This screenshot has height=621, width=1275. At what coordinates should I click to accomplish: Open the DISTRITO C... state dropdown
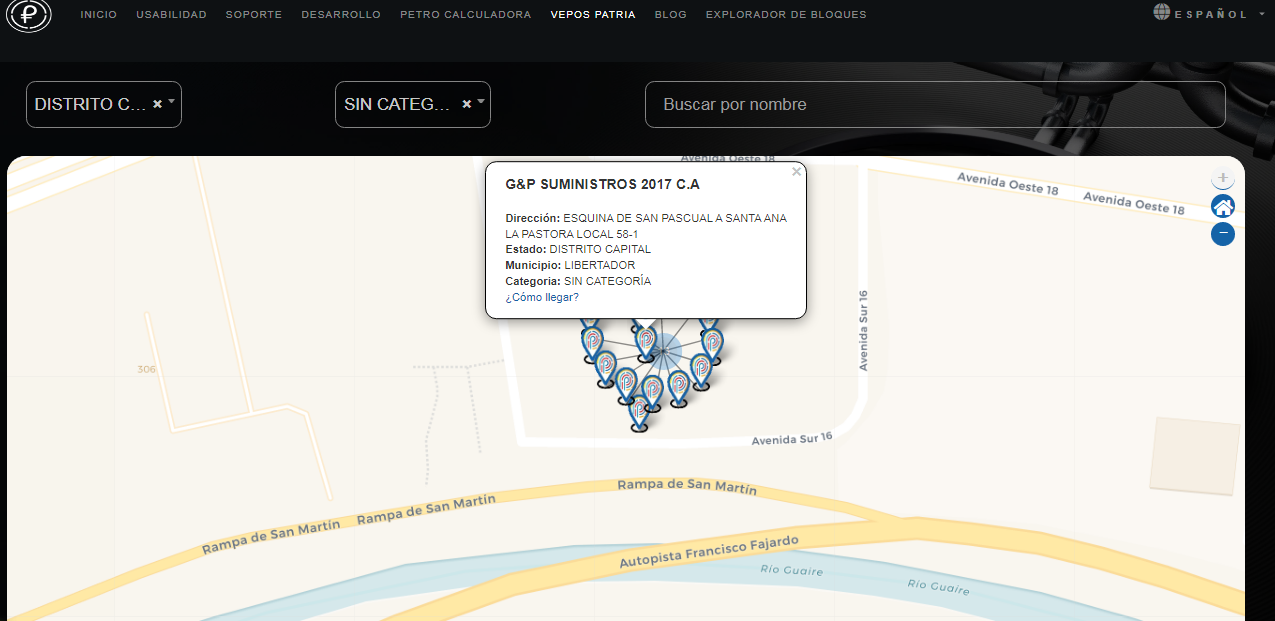(x=104, y=104)
